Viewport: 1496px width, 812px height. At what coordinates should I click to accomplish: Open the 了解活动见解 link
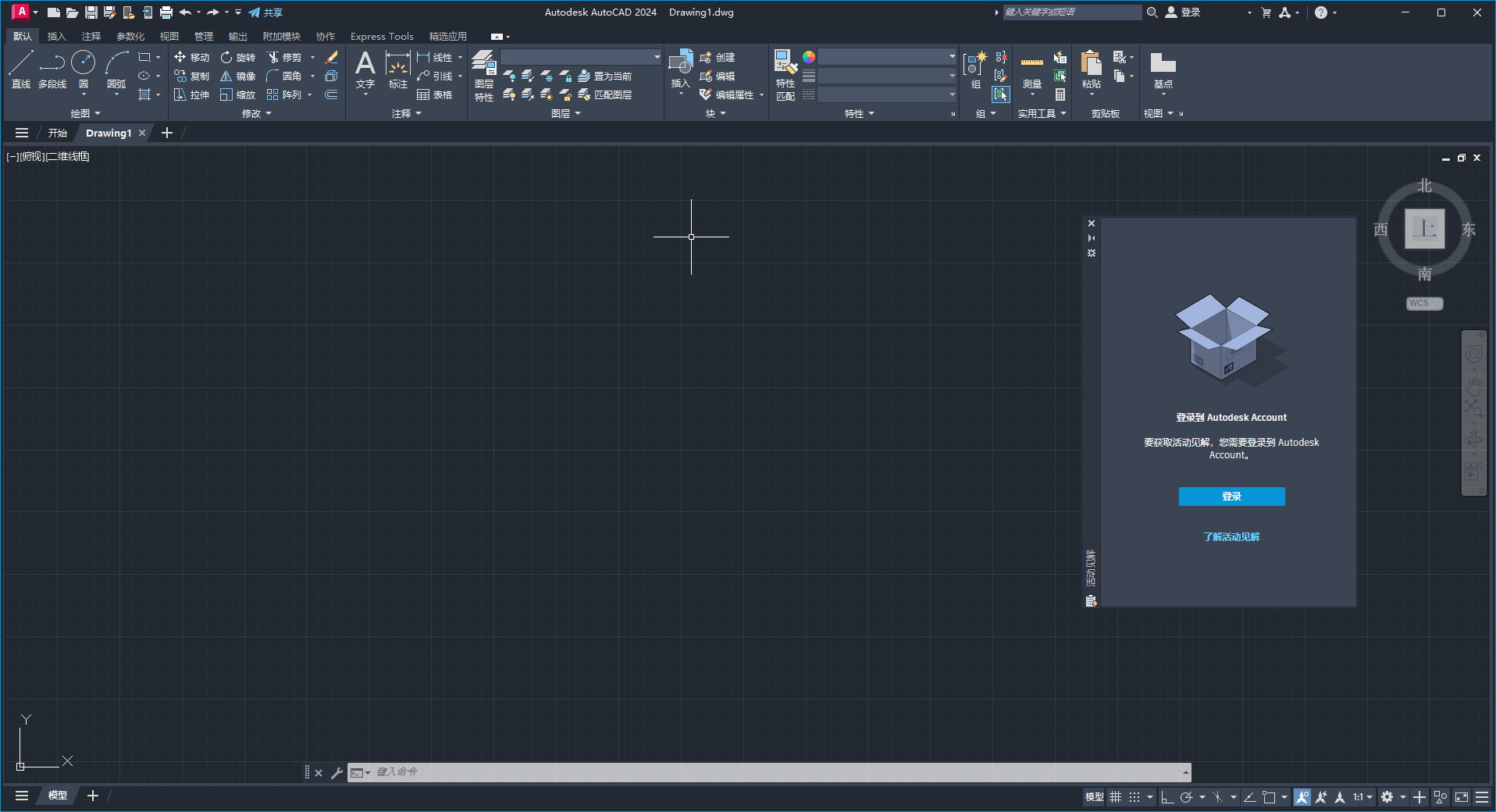(1231, 537)
